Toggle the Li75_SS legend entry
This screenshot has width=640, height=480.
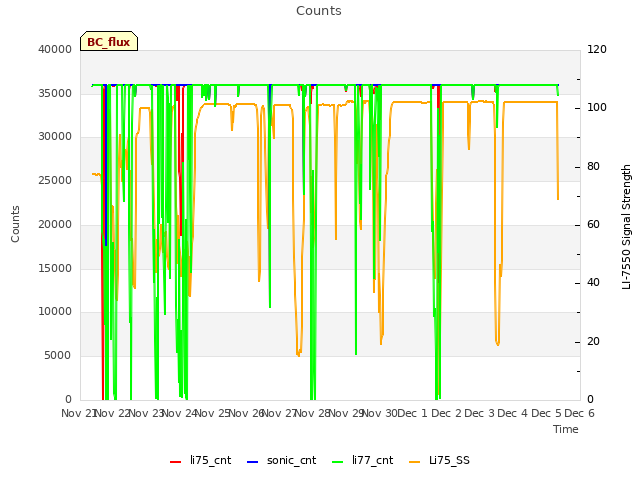(439, 461)
